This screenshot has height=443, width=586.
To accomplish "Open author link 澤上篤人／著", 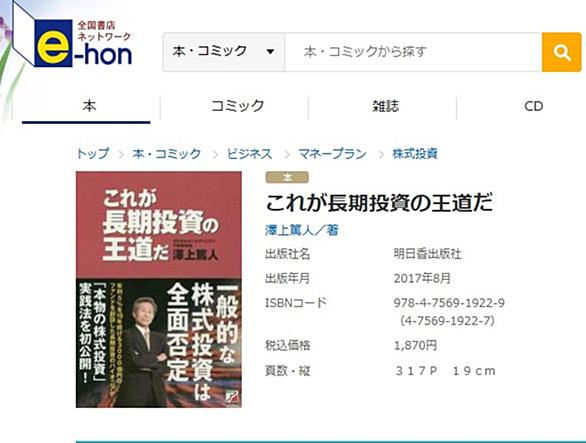I will (x=302, y=230).
